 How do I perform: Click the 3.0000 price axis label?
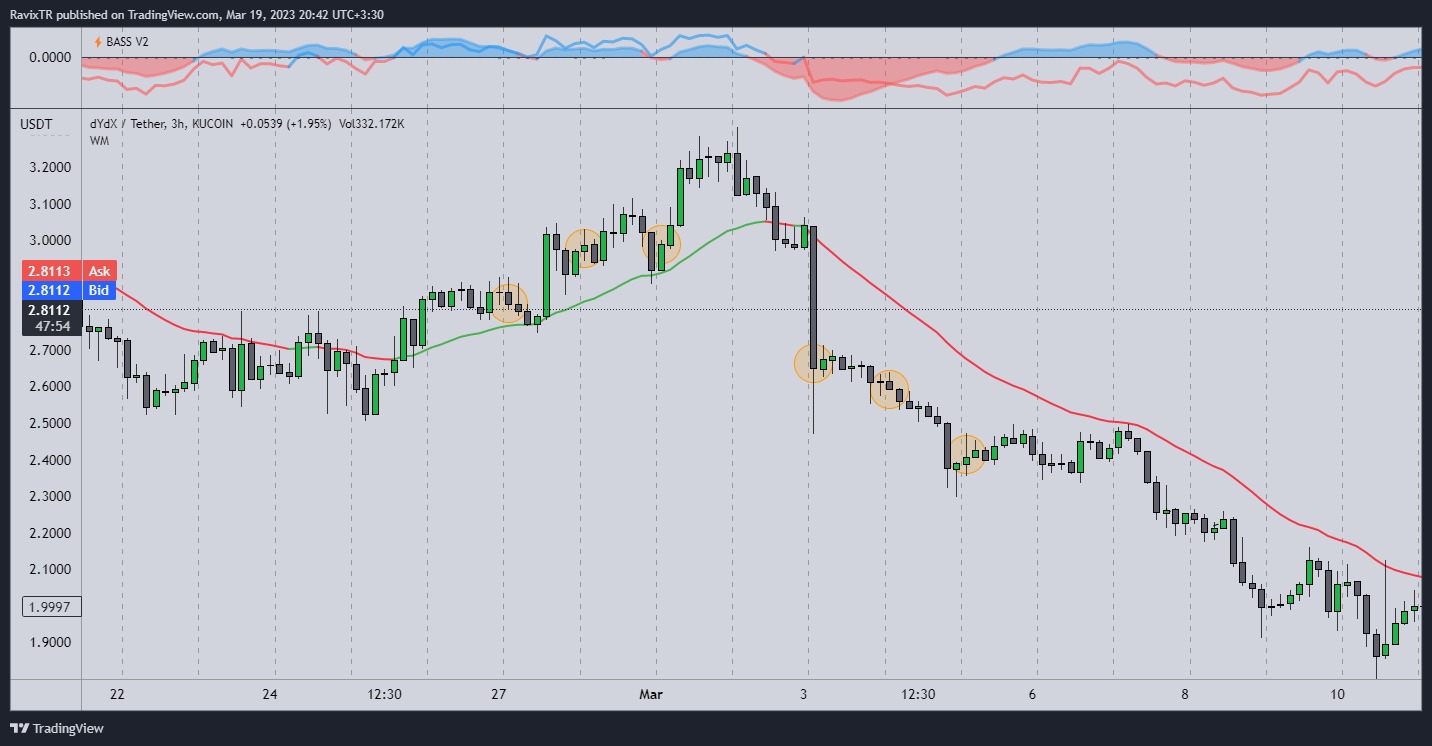pyautogui.click(x=49, y=241)
